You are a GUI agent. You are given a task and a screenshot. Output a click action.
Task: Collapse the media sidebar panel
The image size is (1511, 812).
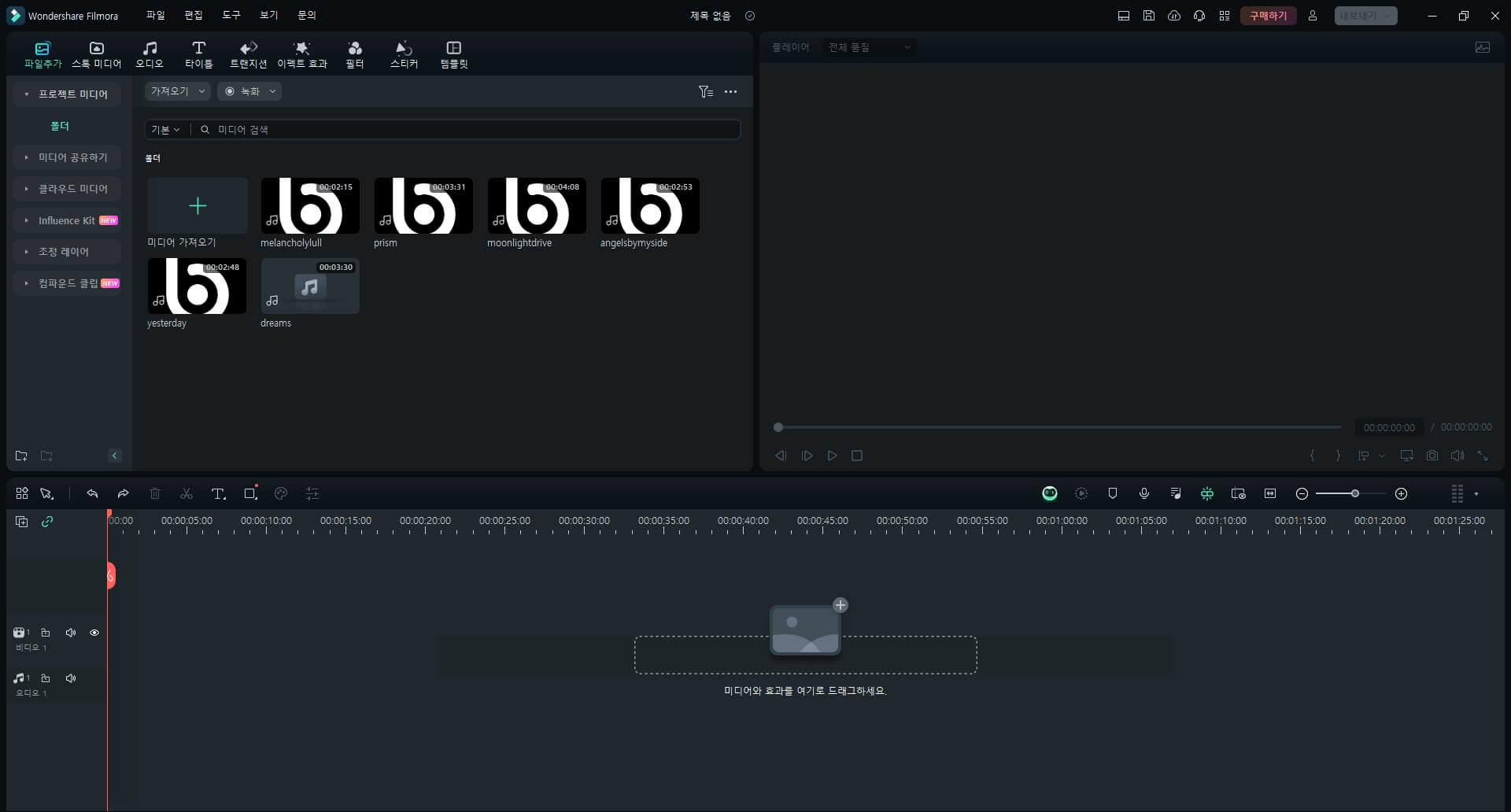click(115, 456)
